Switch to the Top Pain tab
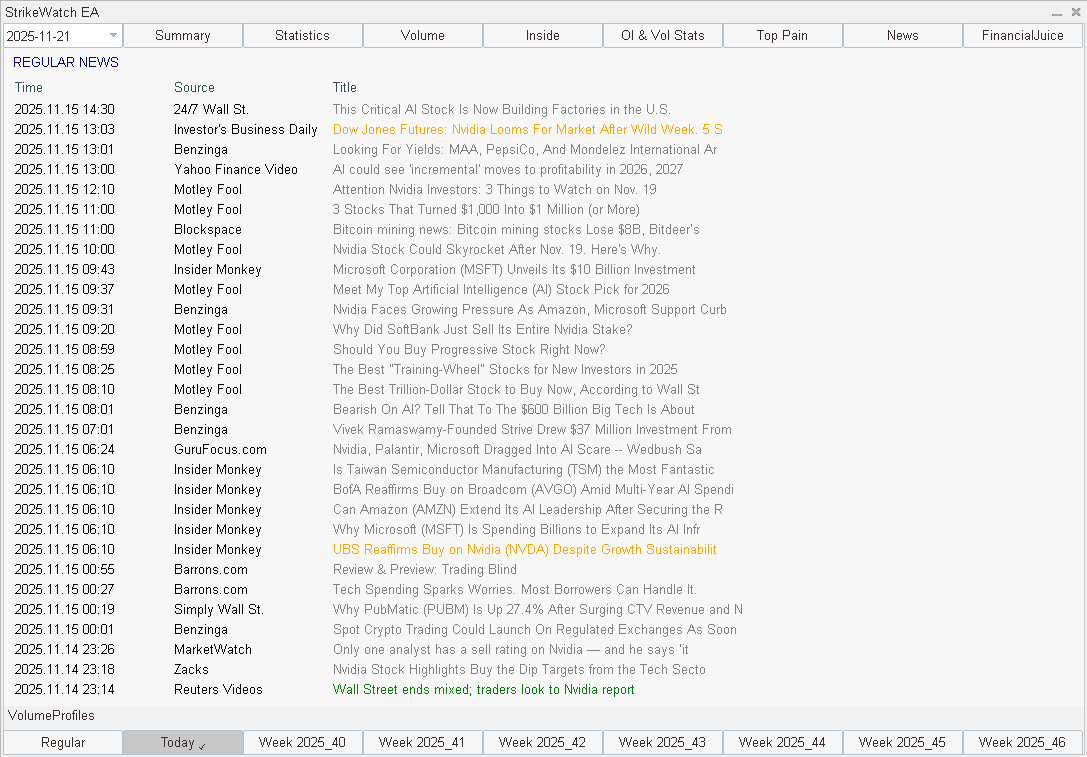The width and height of the screenshot is (1087, 757). [782, 35]
